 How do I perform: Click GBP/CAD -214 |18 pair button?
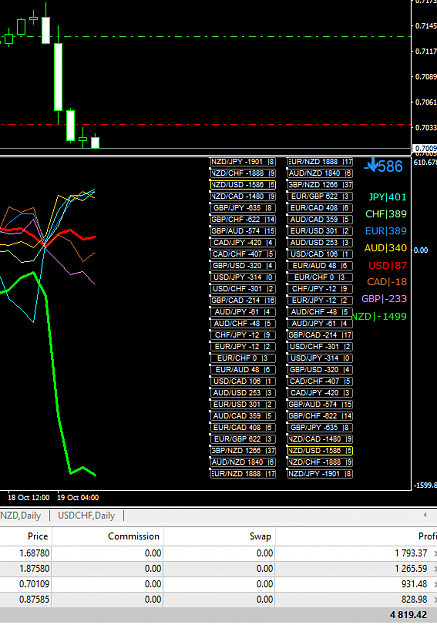(x=243, y=301)
